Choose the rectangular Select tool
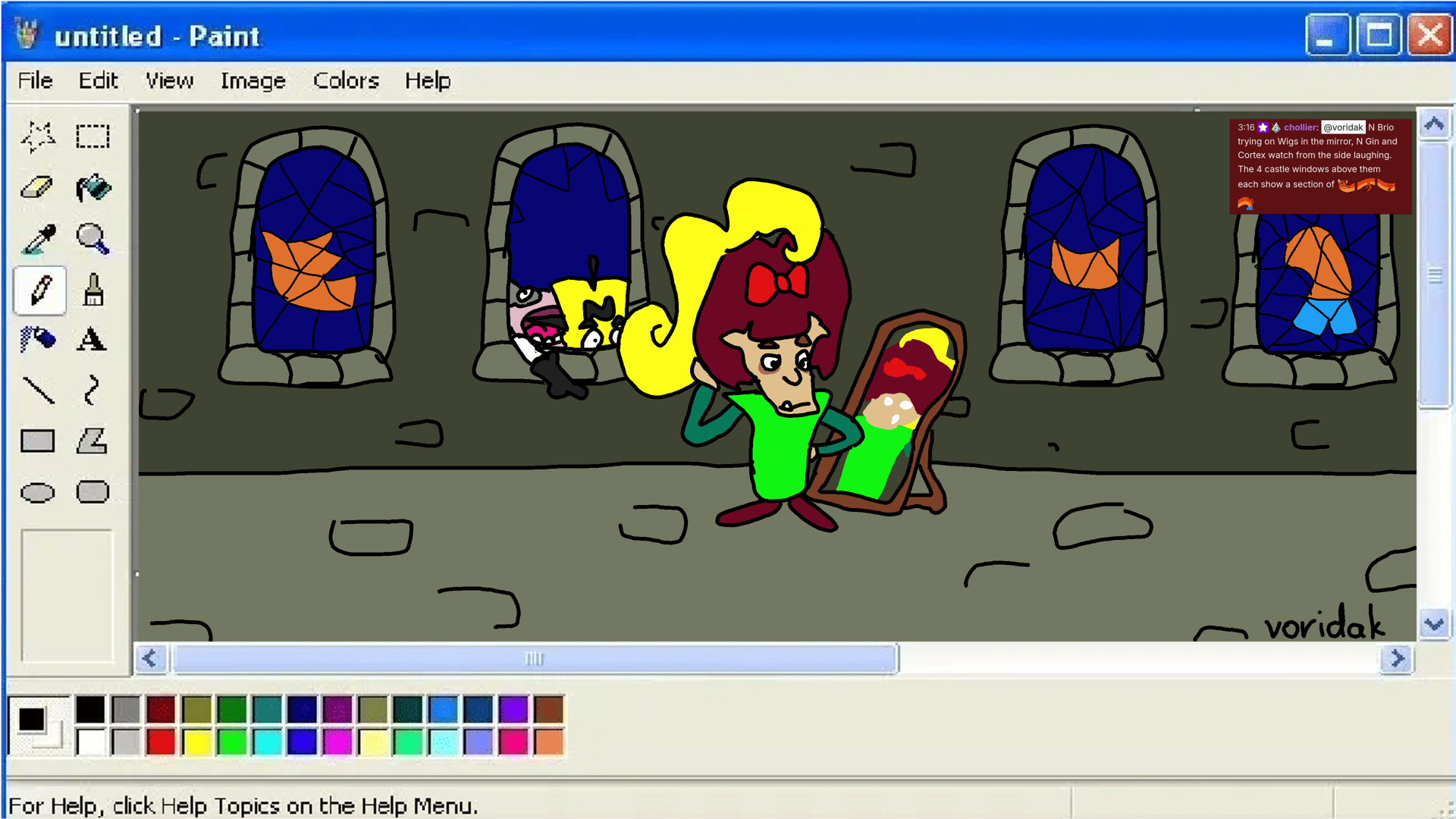Screen dimensions: 1456x819 coord(93,136)
